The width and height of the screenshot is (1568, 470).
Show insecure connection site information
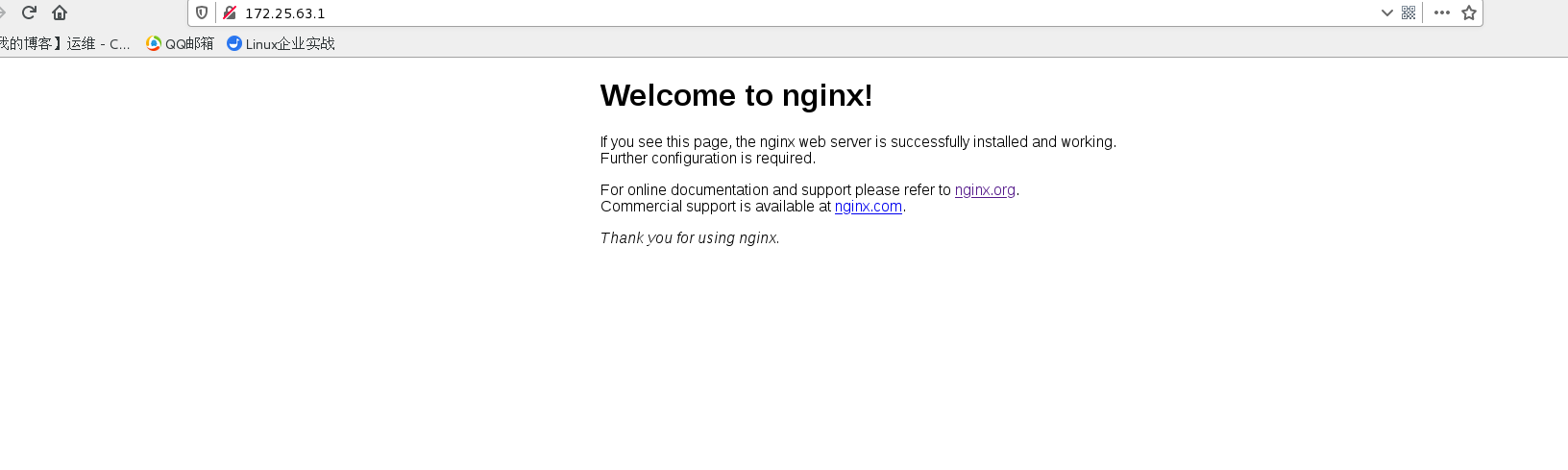pyautogui.click(x=230, y=12)
